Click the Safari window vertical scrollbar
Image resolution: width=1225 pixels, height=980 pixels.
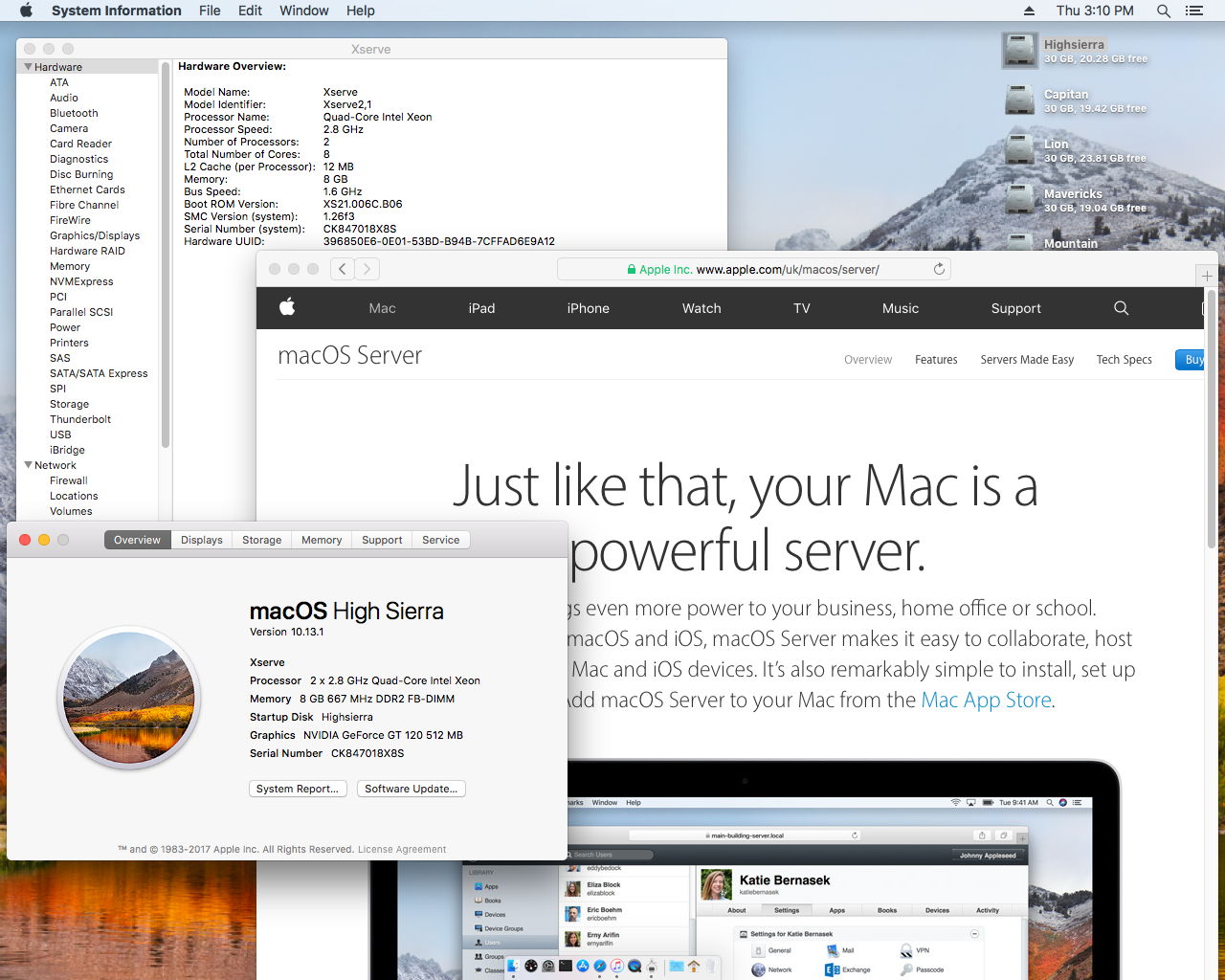[x=1212, y=418]
